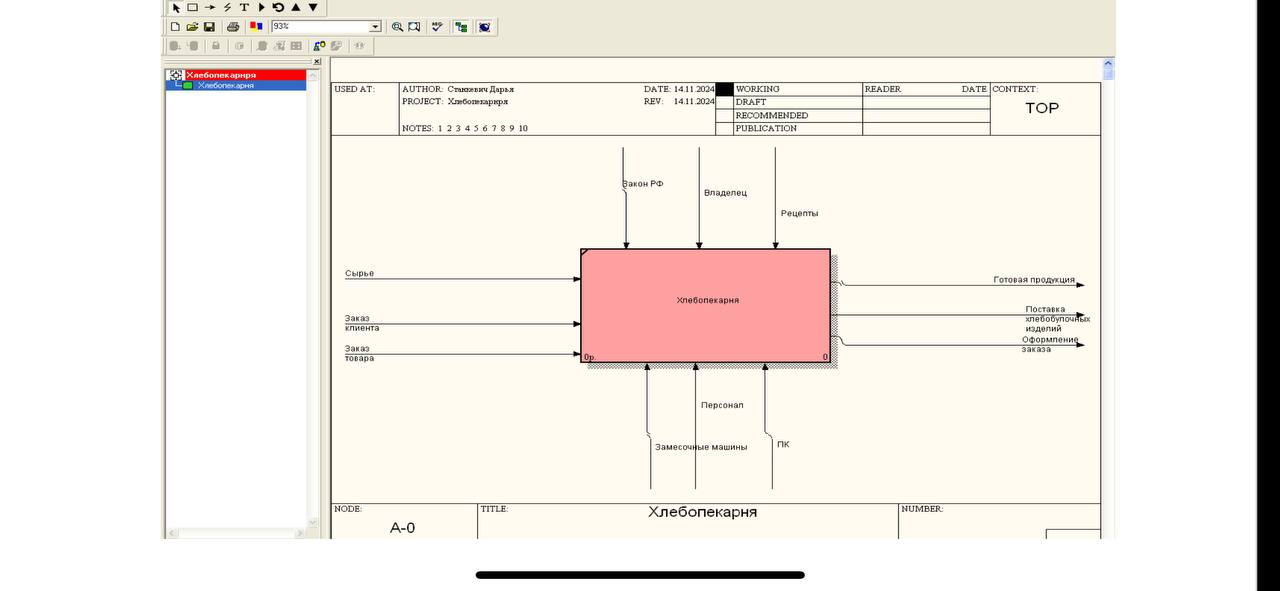Click the Хлебопекарня diagram title at bottom
Image resolution: width=1280 pixels, height=591 pixels.
tap(702, 512)
